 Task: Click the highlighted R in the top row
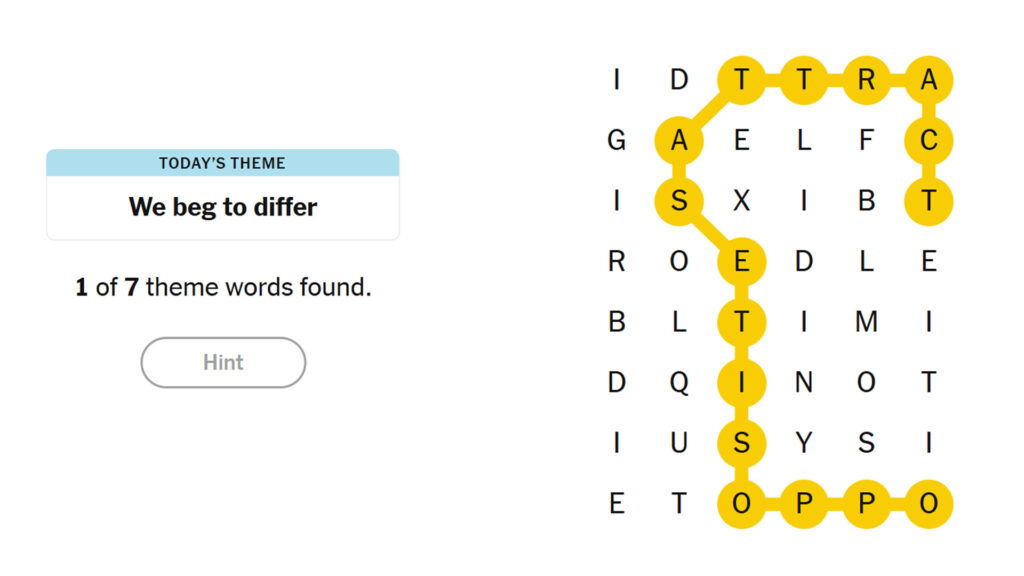867,80
